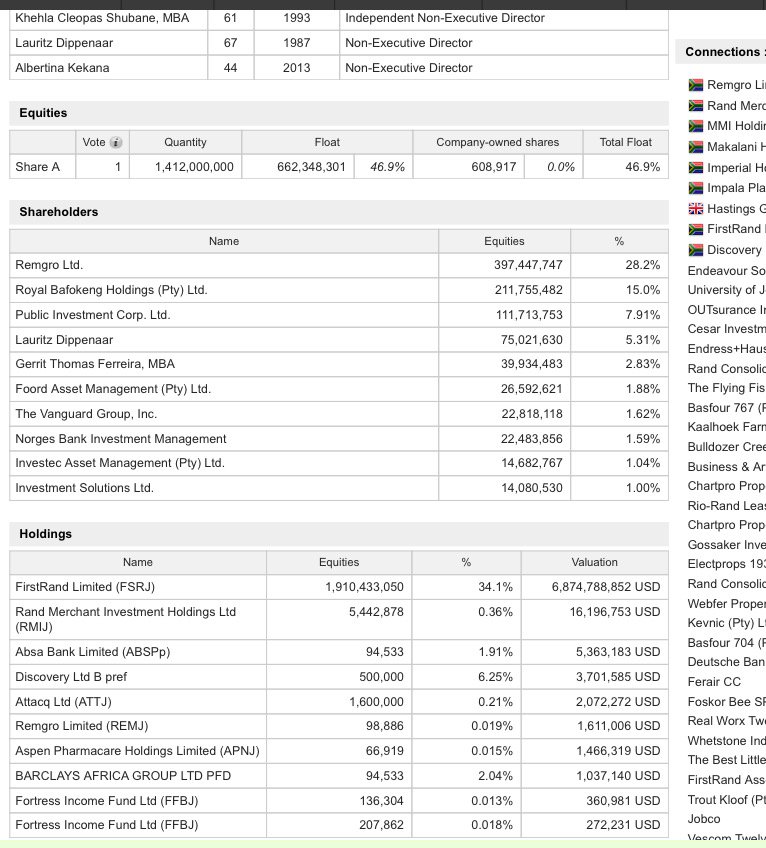766x848 pixels.
Task: Open Attacq Ltd (ATTJ) holding
Action: click(63, 701)
